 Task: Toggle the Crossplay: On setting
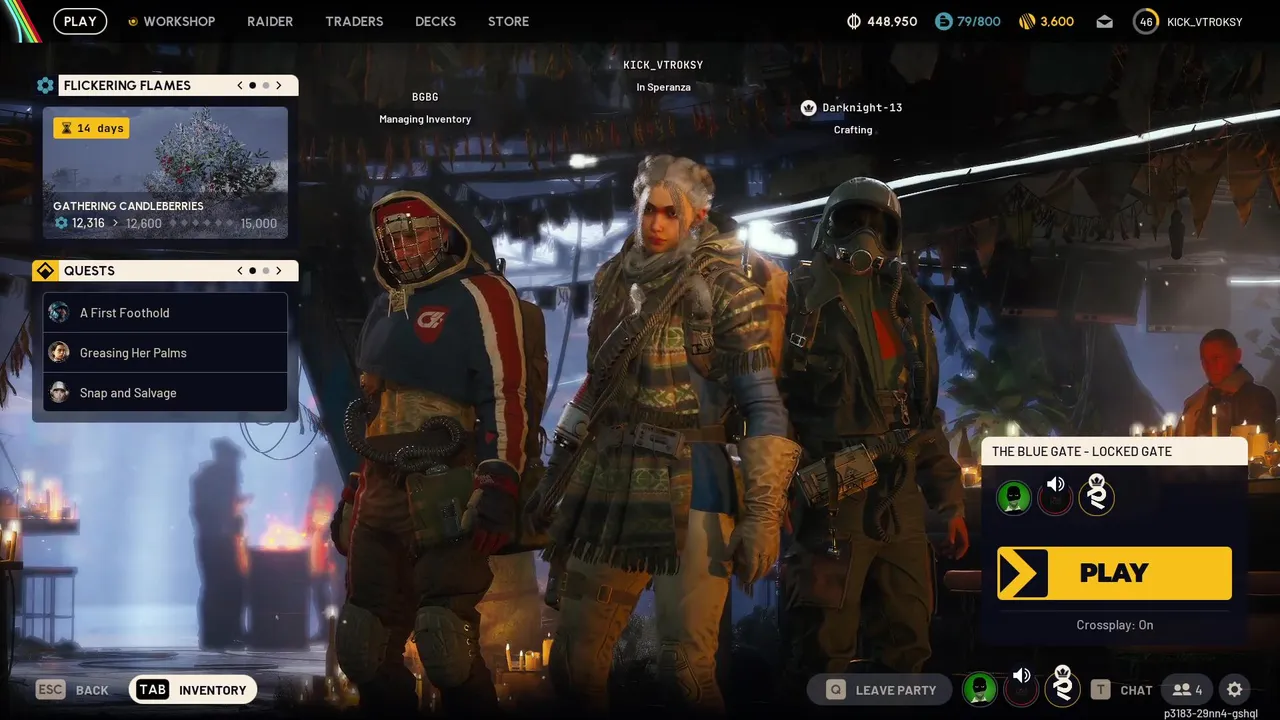(1114, 625)
